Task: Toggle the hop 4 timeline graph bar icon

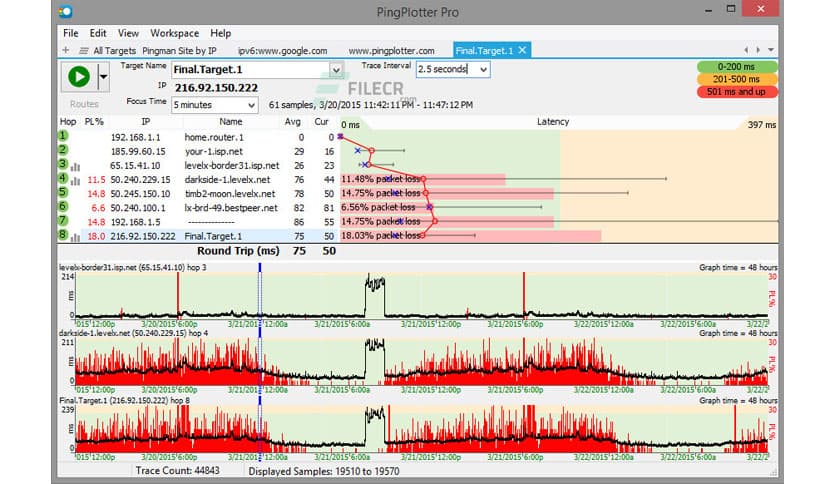Action: [x=75, y=181]
